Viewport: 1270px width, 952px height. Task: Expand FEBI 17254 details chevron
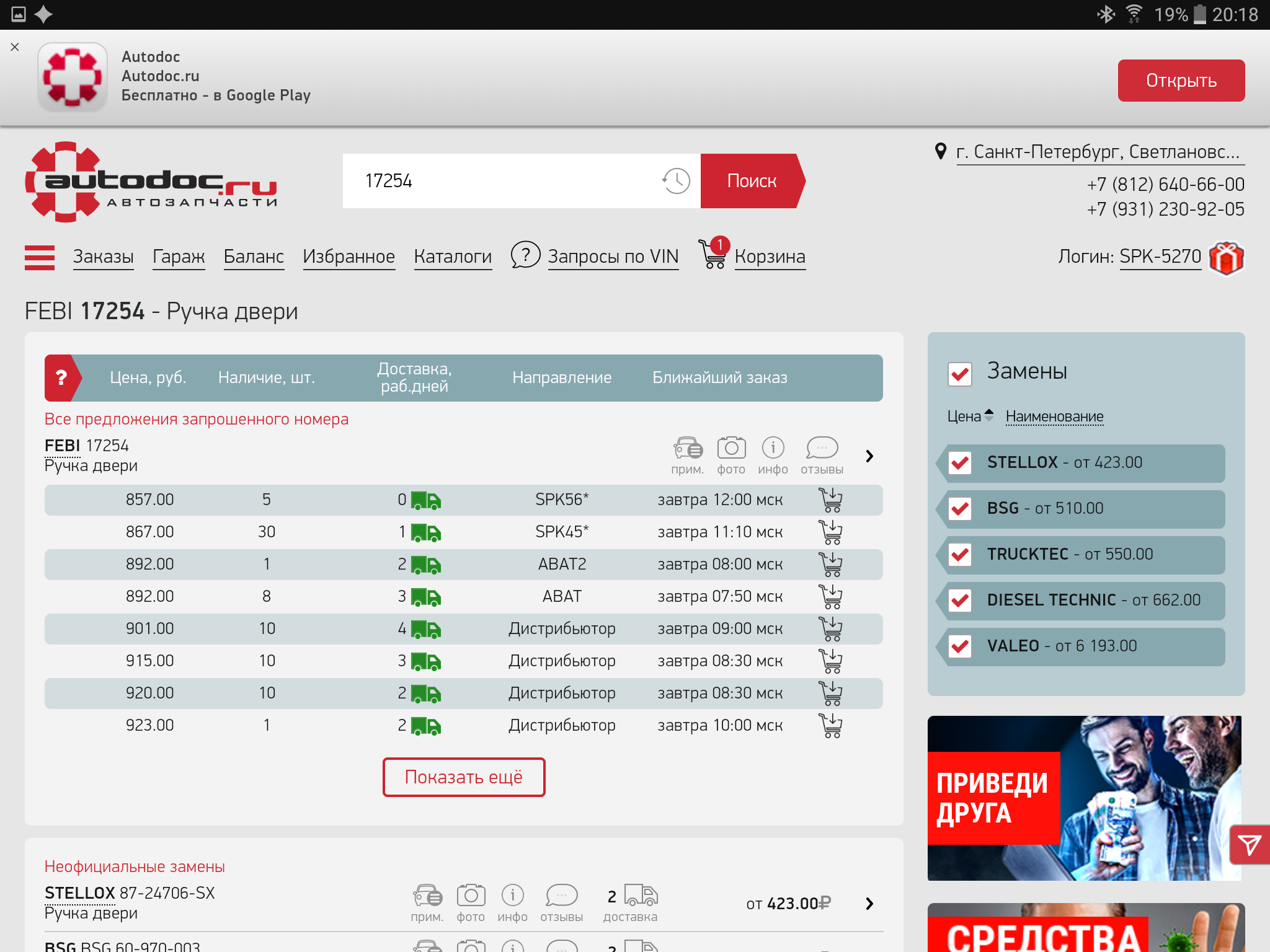click(x=869, y=456)
